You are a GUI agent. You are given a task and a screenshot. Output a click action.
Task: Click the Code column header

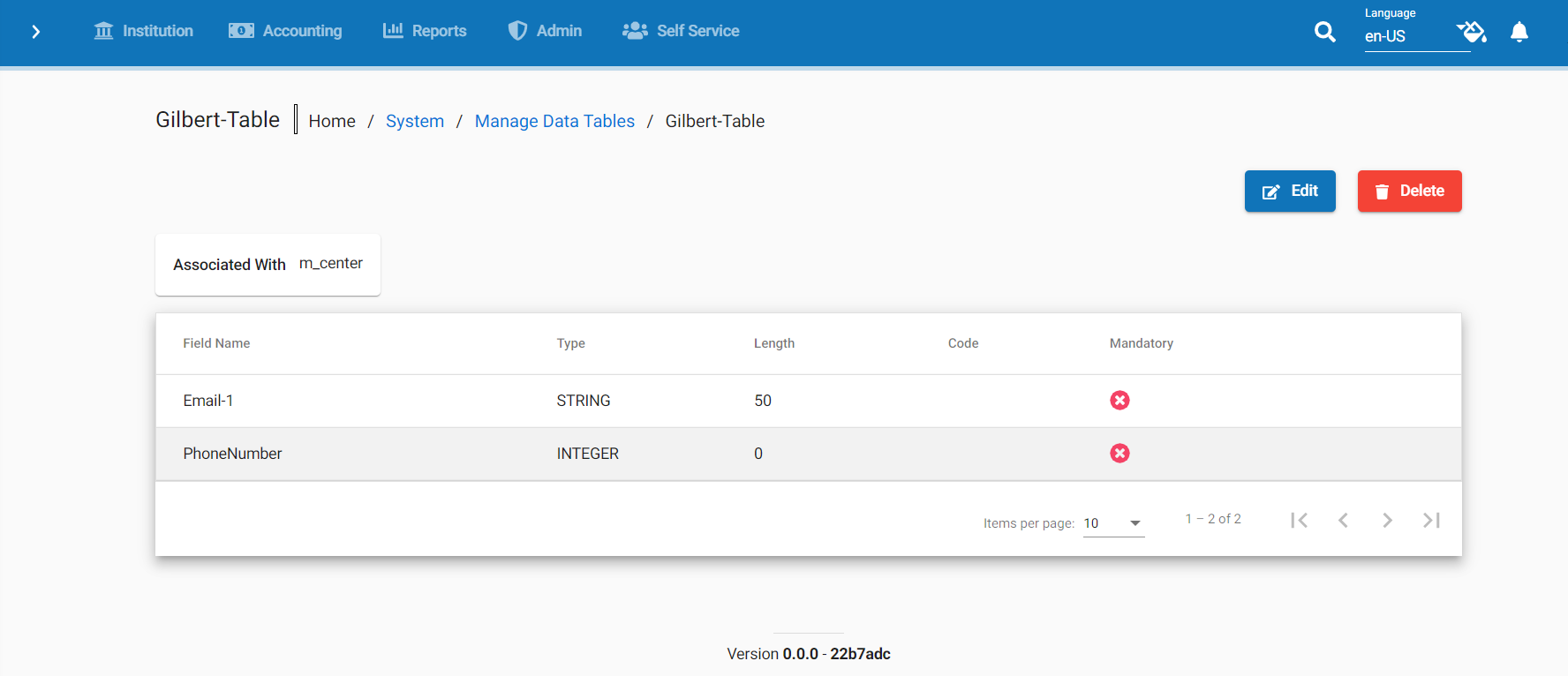963,343
